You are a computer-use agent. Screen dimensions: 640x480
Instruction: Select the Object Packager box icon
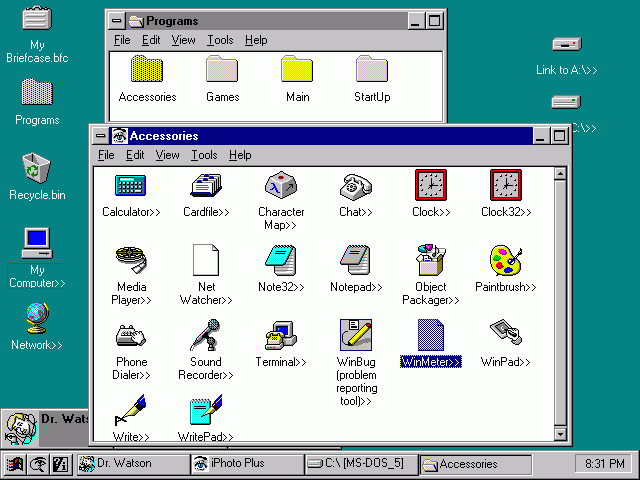pos(431,260)
